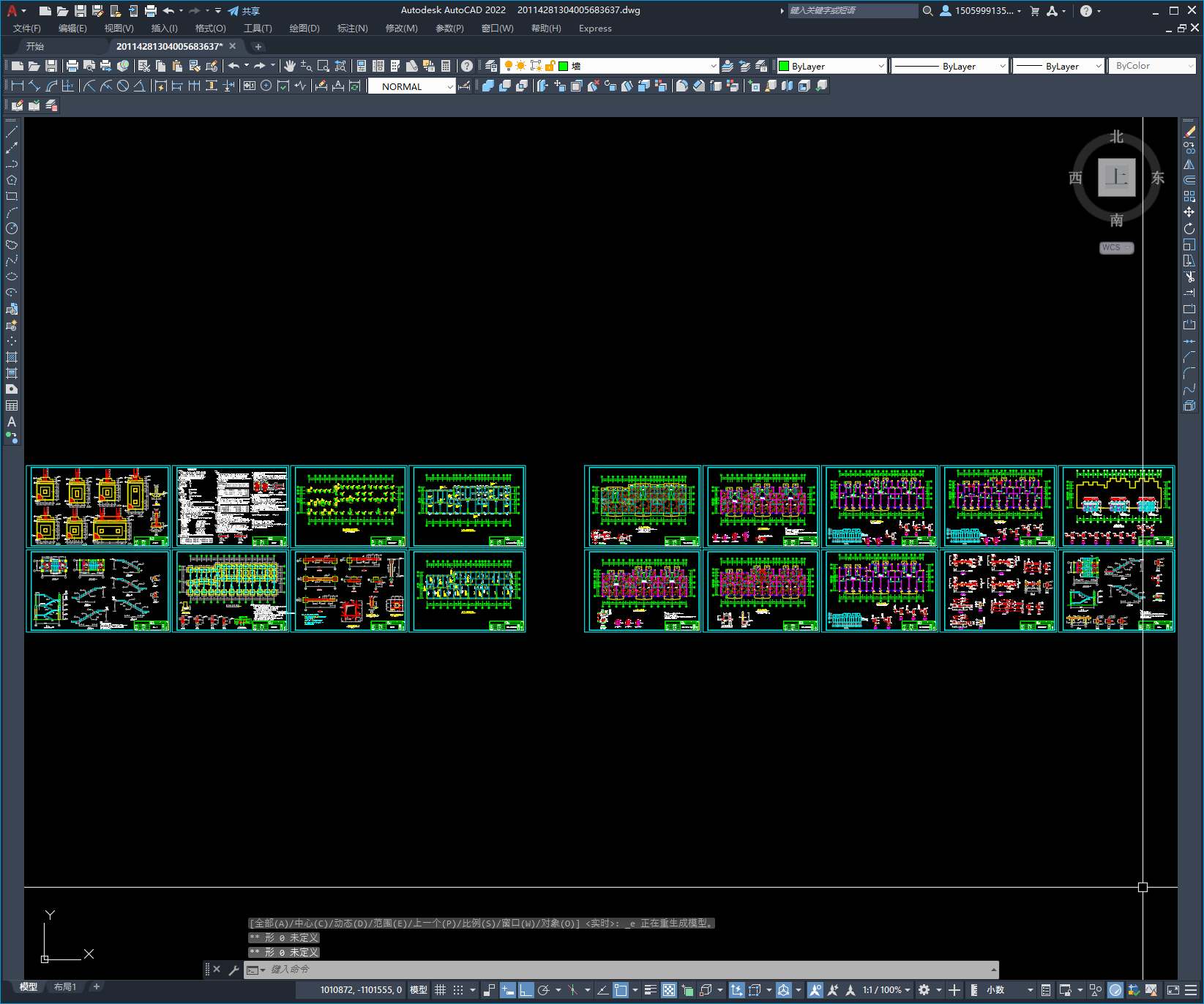Select the Table tool in left toolbar
The image size is (1204, 1004).
12,405
